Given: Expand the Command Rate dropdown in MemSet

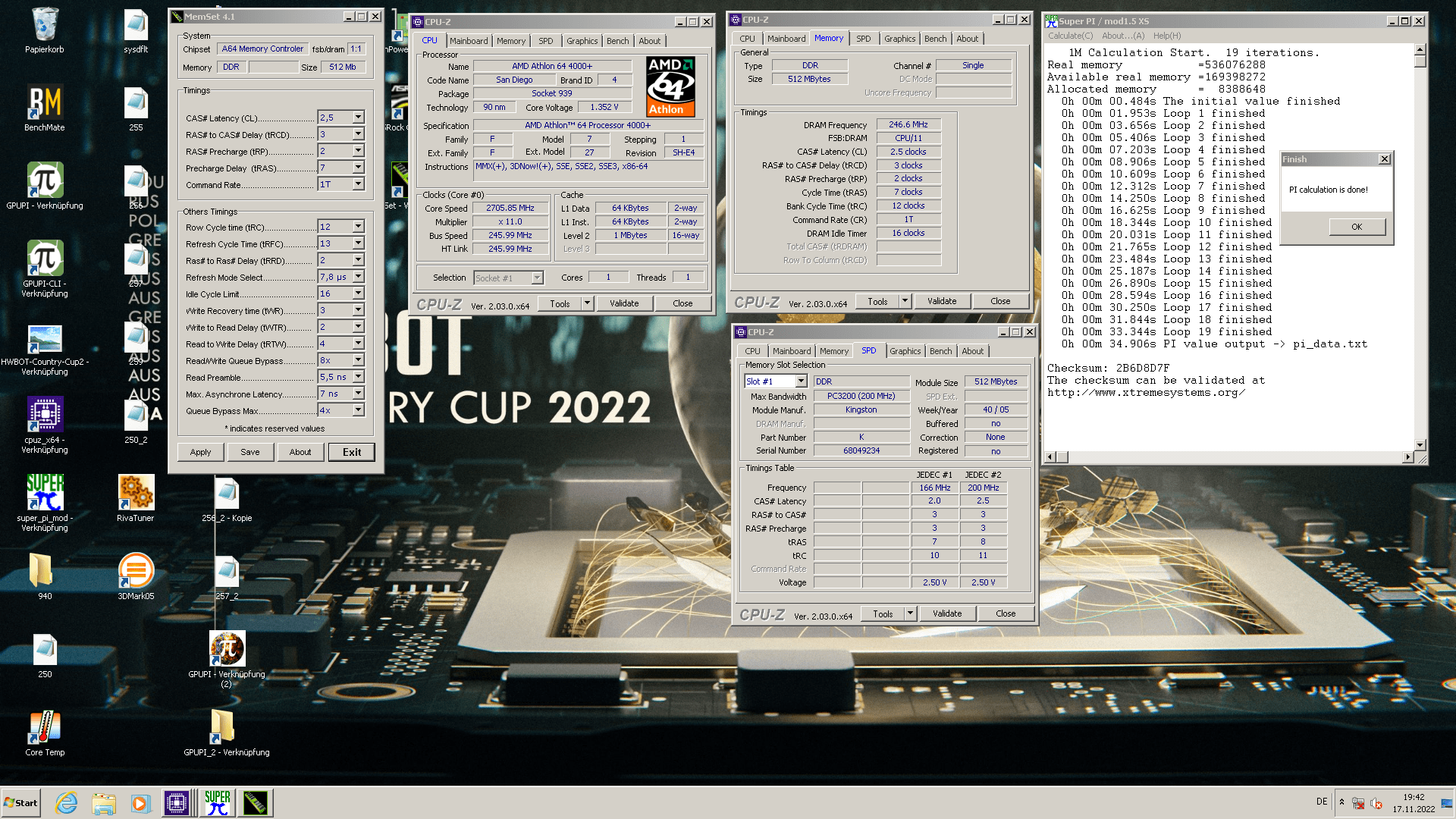Looking at the screenshot, I should coord(358,184).
